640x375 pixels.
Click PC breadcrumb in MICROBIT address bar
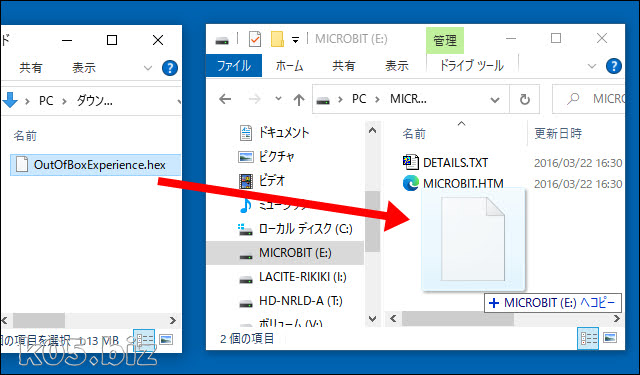[359, 99]
